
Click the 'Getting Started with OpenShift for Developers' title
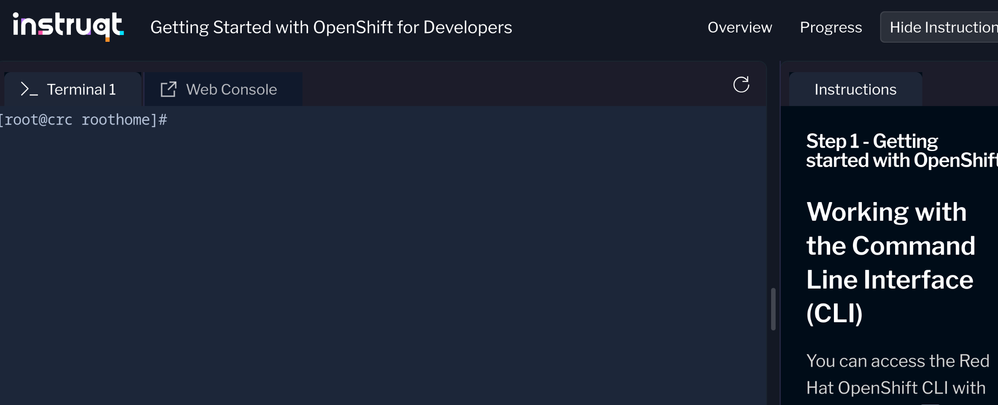(331, 28)
